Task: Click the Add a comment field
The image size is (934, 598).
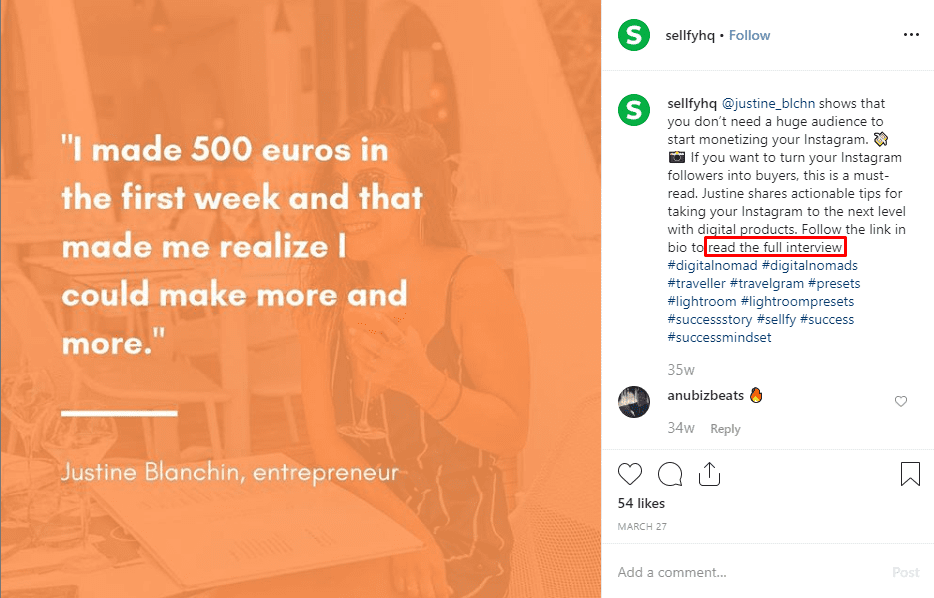Action: coord(740,572)
